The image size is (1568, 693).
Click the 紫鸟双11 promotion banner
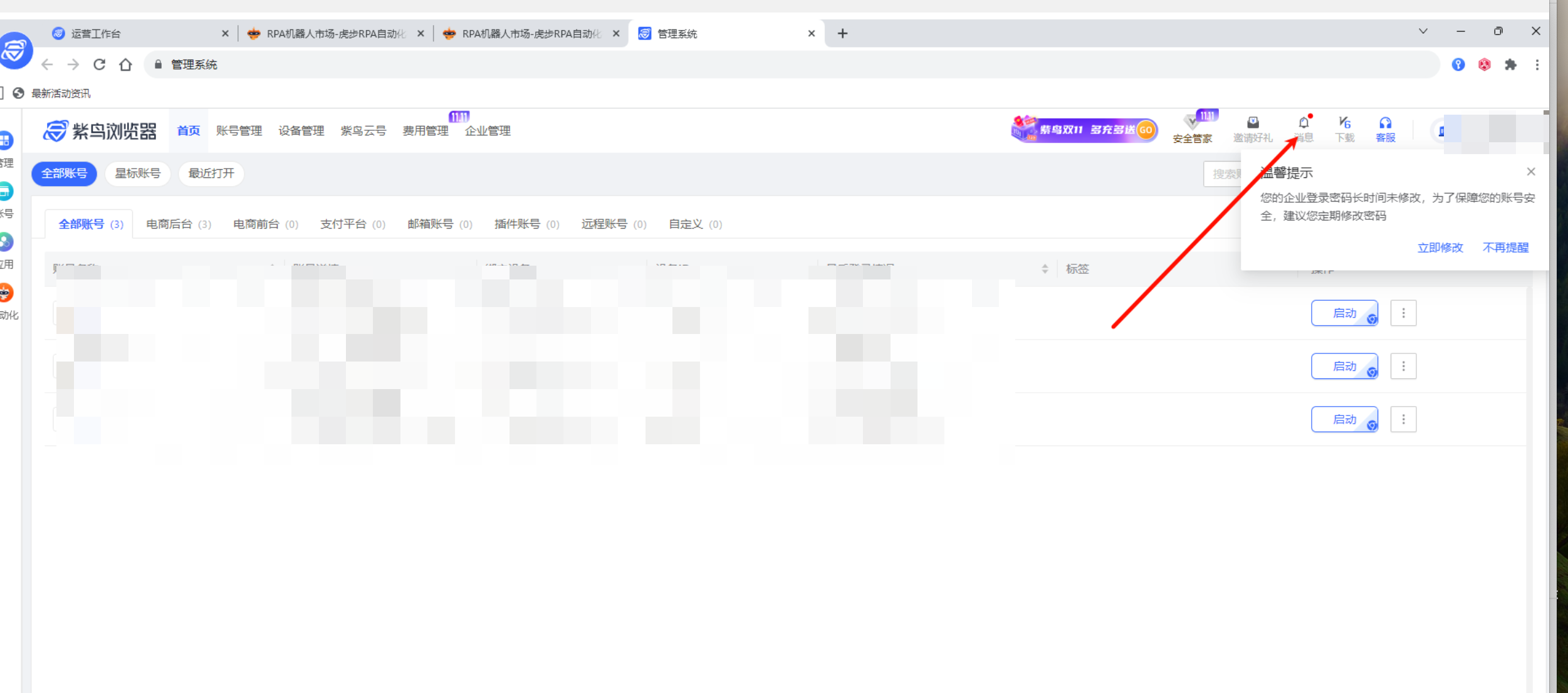[1084, 130]
